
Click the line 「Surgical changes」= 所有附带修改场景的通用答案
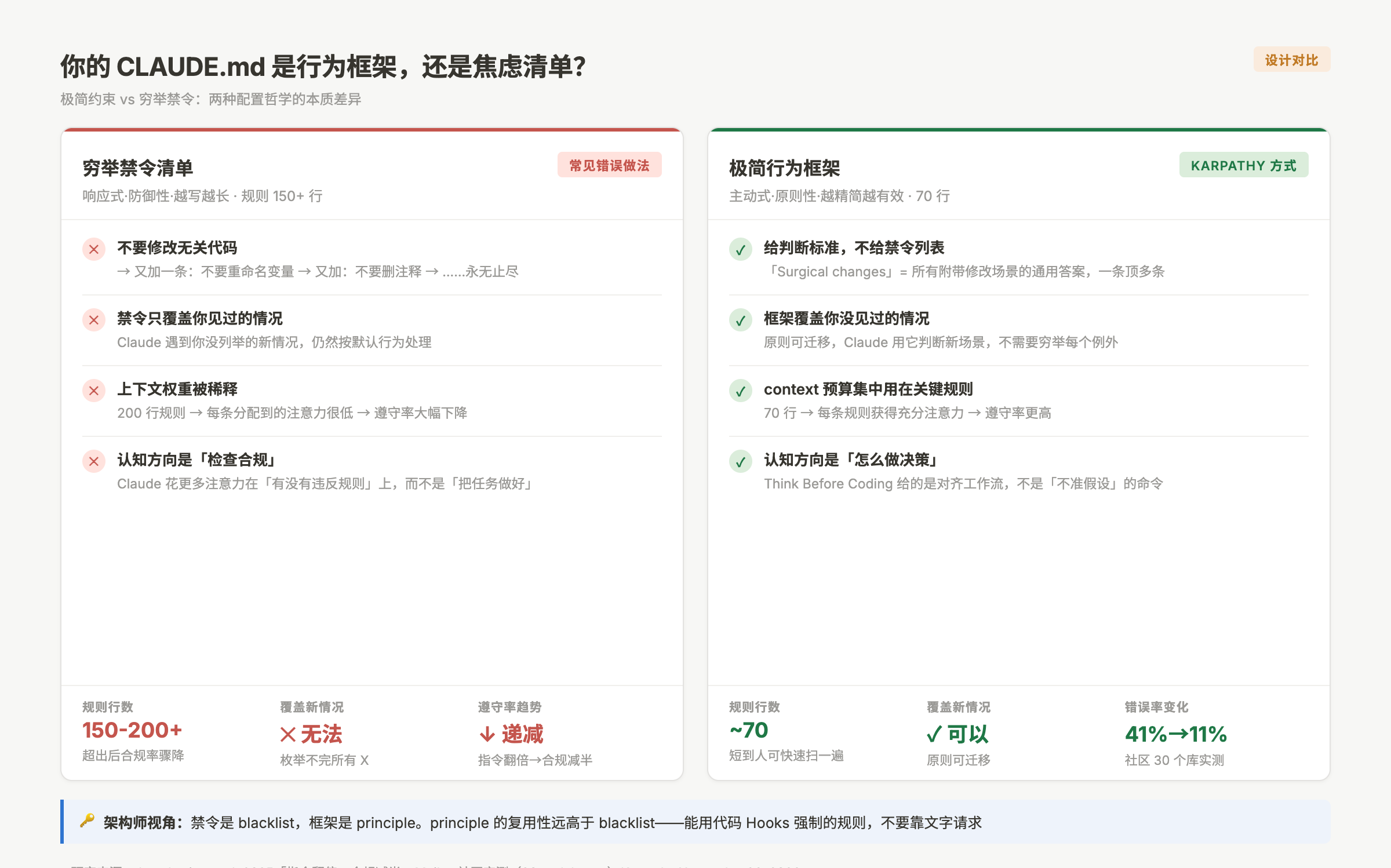964,271
